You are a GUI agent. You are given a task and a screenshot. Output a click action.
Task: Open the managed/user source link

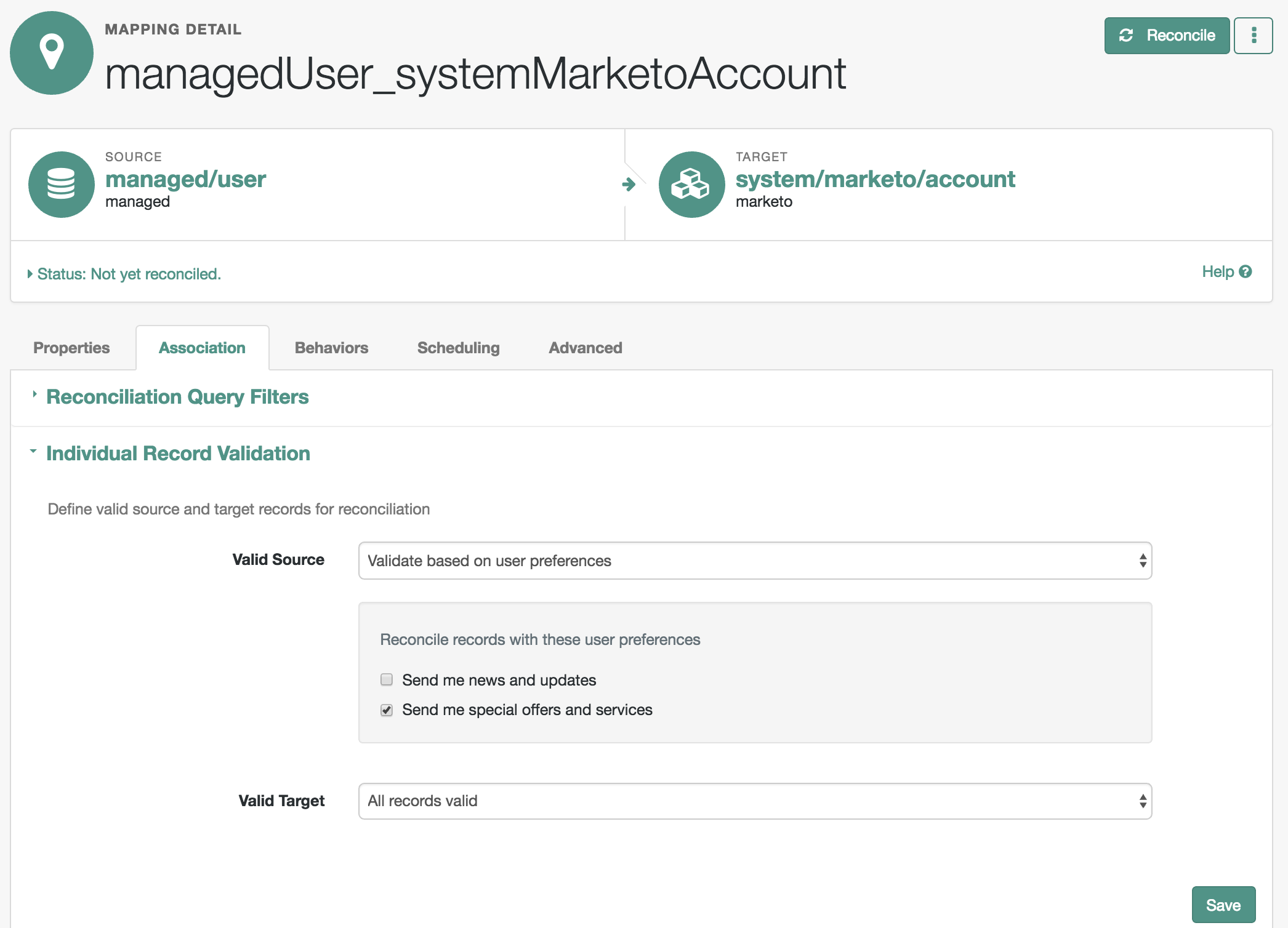185,179
